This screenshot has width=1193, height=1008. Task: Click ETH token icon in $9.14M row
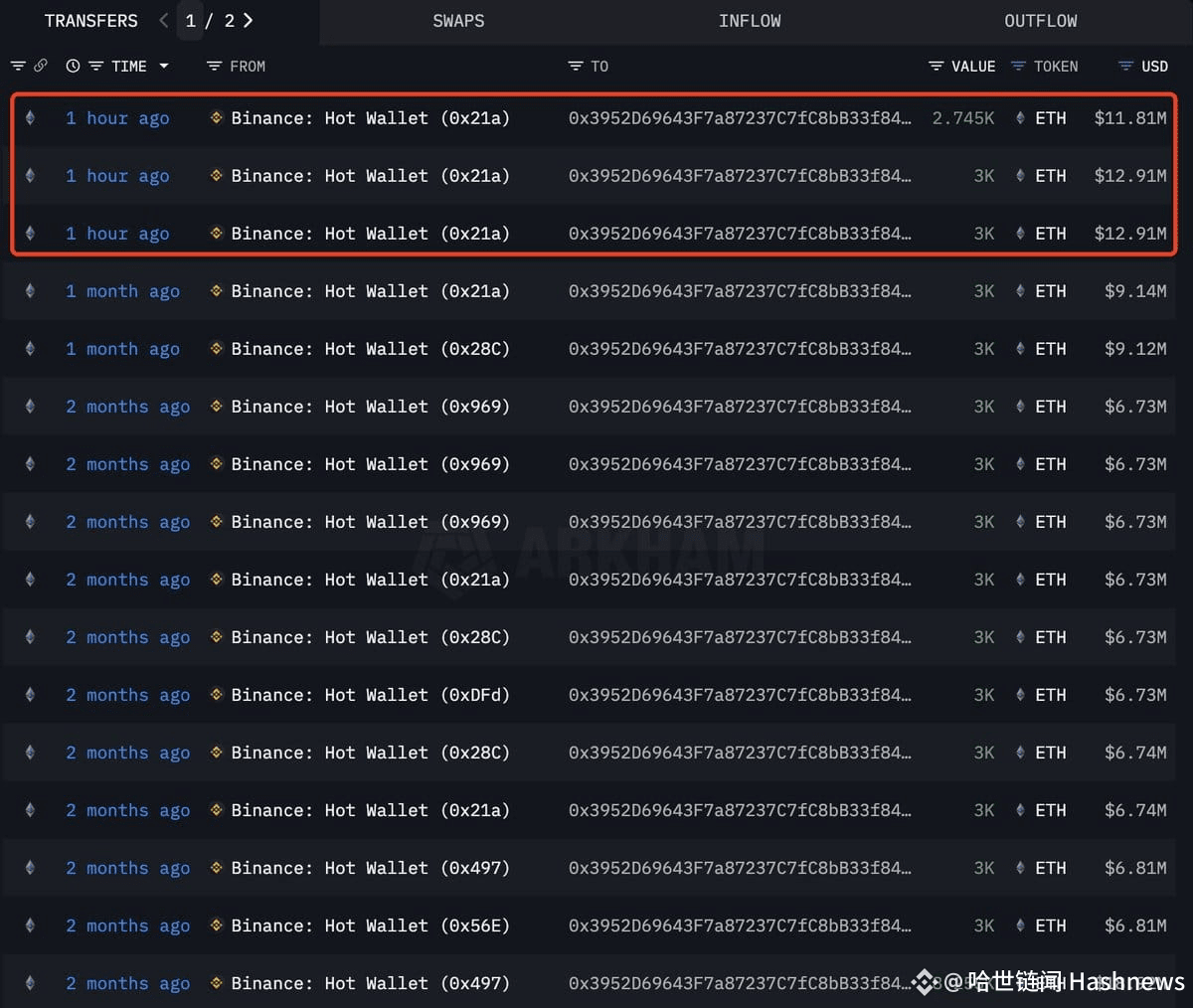tap(1020, 291)
